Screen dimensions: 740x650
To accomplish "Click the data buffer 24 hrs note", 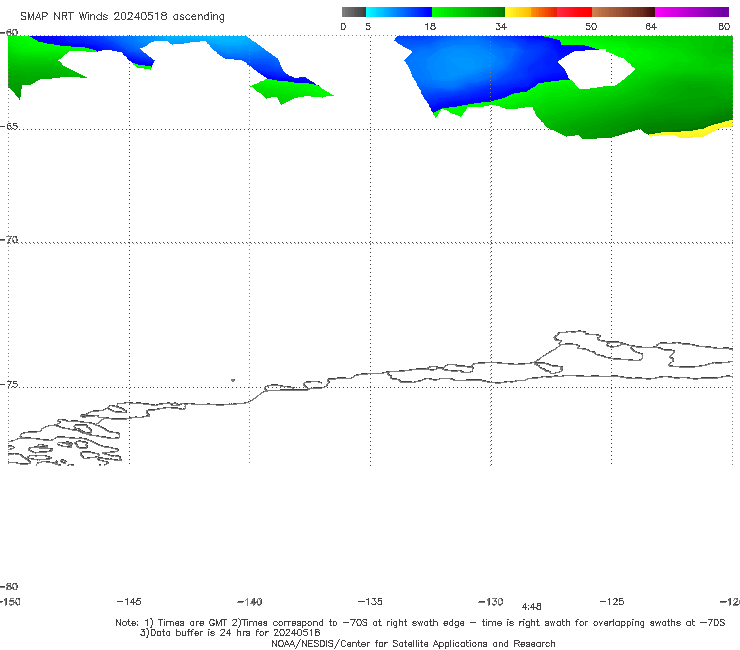I will tap(230, 633).
